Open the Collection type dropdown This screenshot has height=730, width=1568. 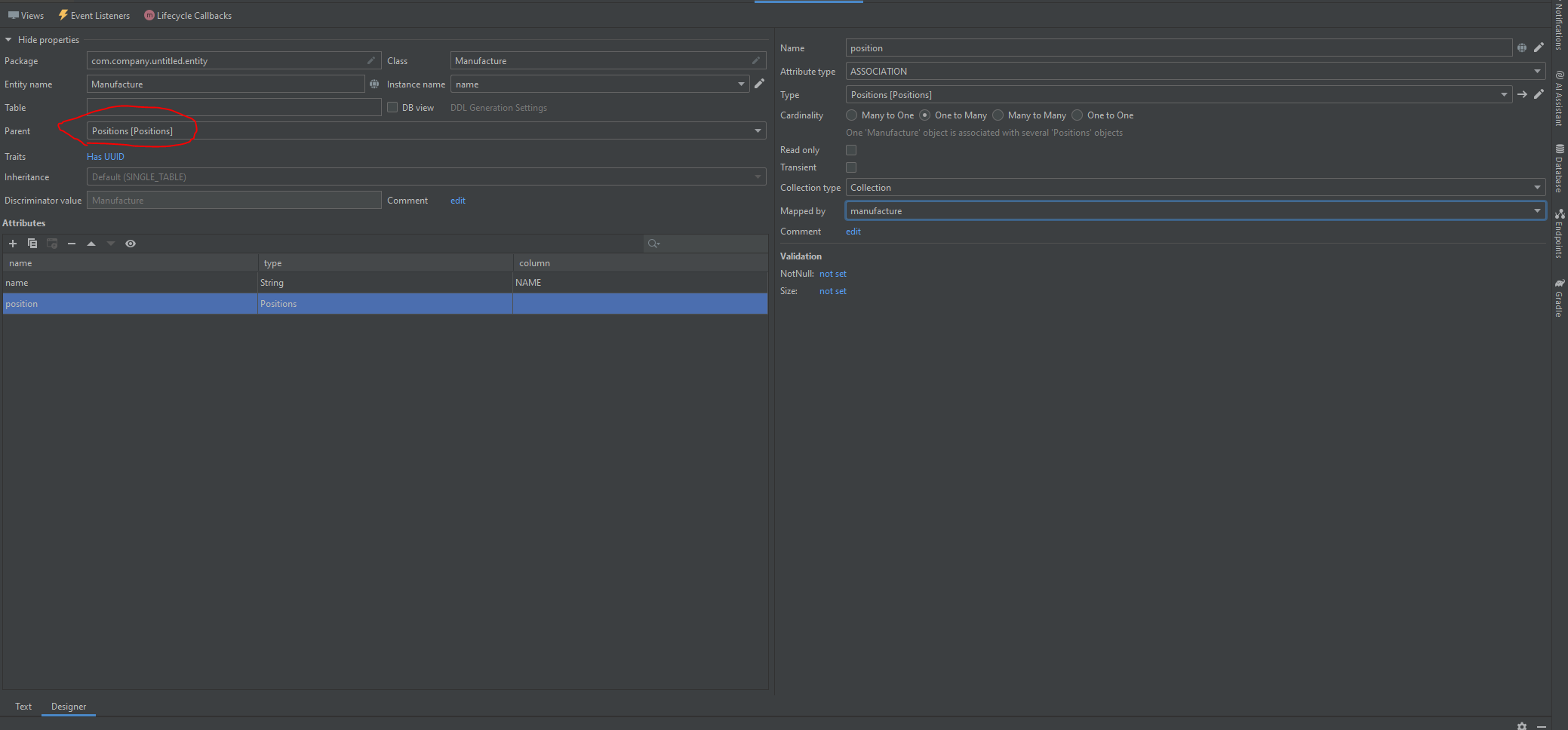1537,187
